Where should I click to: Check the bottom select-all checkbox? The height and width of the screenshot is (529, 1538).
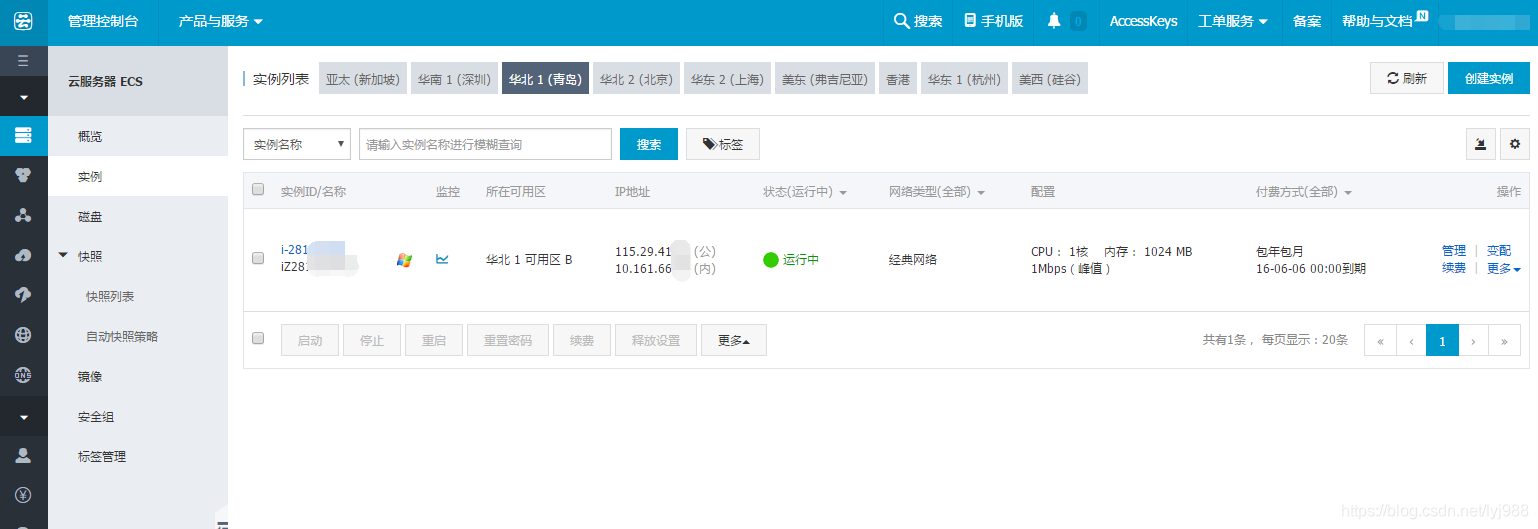258,338
